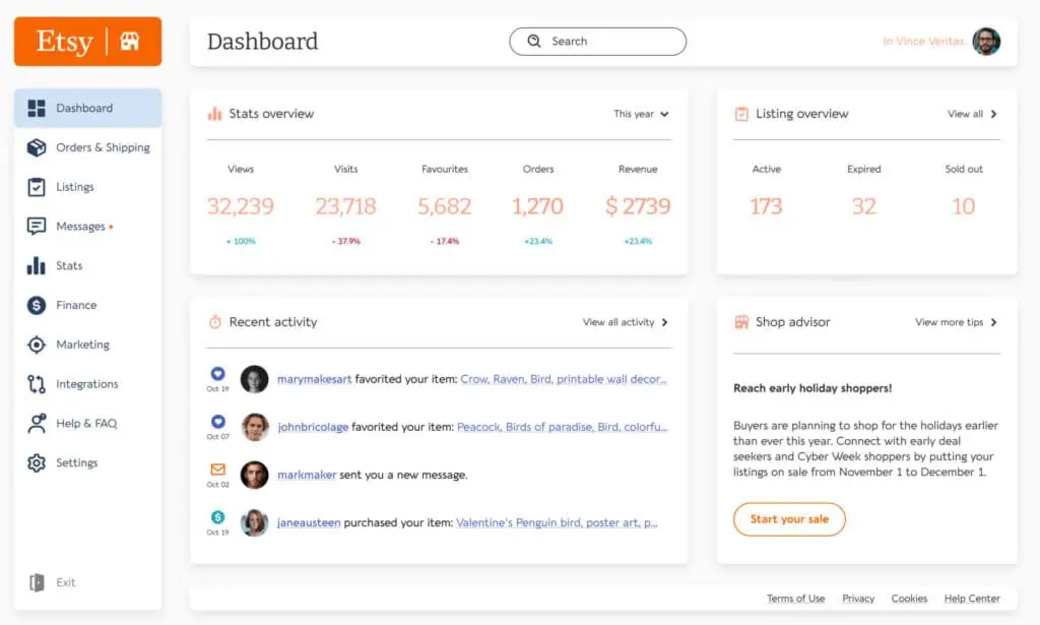This screenshot has height=625, width=1040.
Task: Open the Dashboard menu item
Action: point(88,108)
